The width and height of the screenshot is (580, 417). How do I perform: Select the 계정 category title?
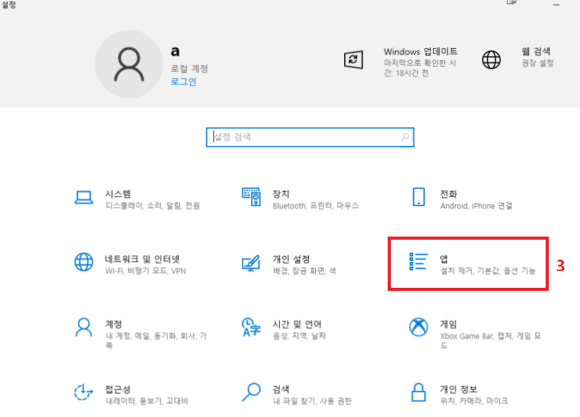[114, 324]
